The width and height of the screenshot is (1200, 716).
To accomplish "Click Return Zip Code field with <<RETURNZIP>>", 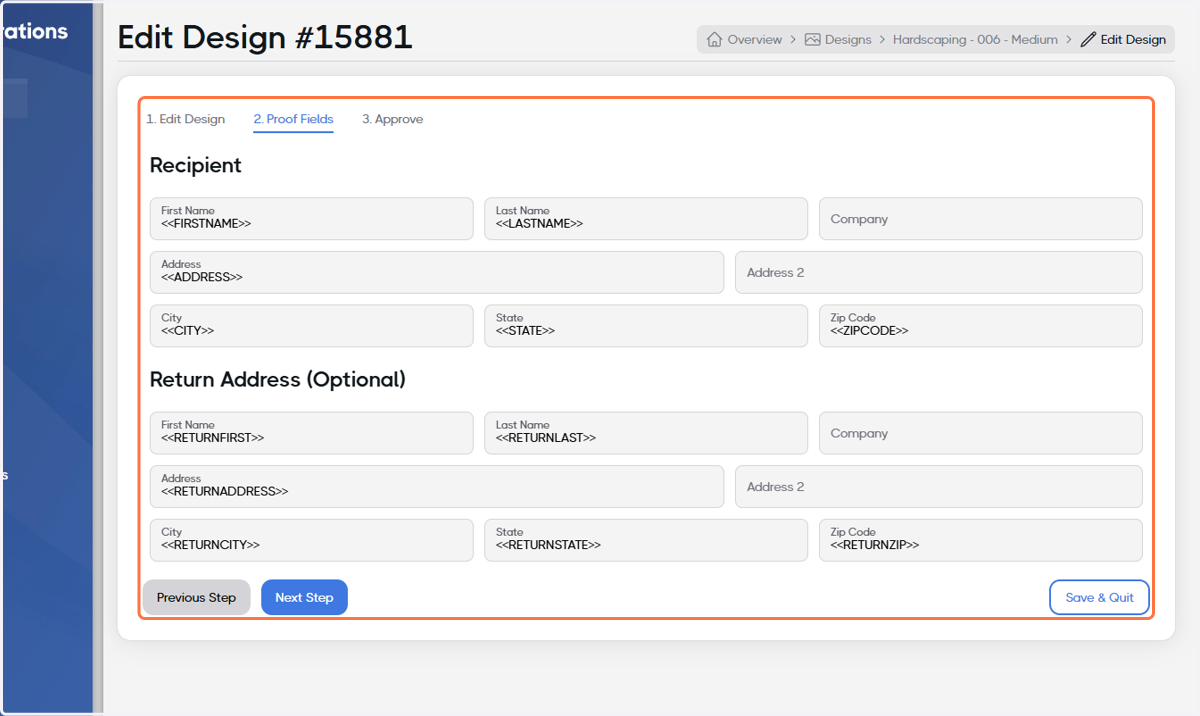I will tap(980, 540).
